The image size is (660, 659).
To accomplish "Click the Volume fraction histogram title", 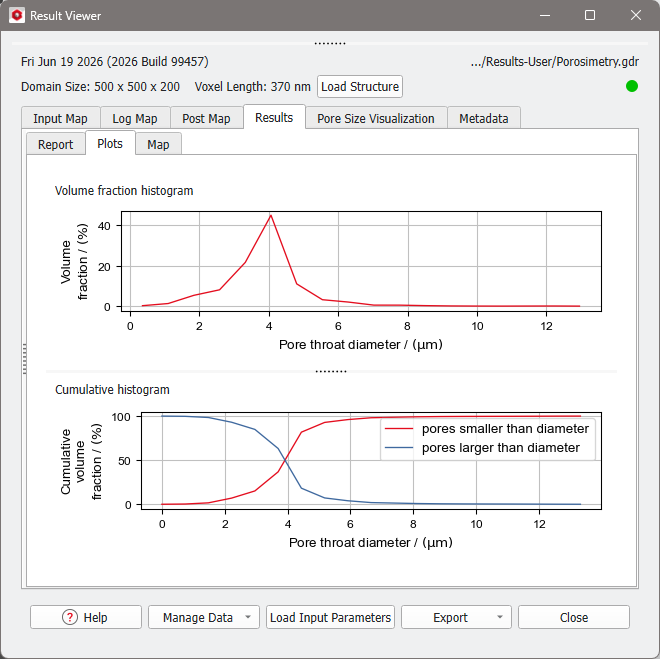I will click(x=124, y=191).
